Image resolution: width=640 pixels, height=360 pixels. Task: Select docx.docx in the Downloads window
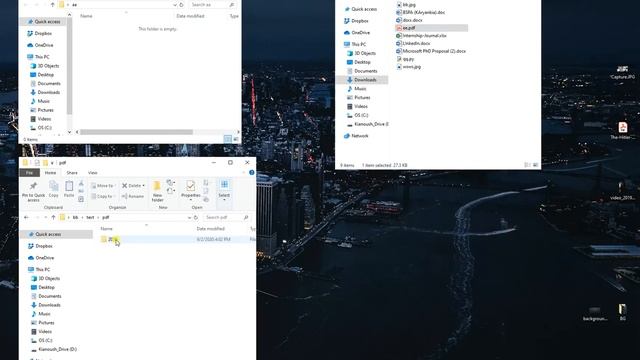click(409, 20)
